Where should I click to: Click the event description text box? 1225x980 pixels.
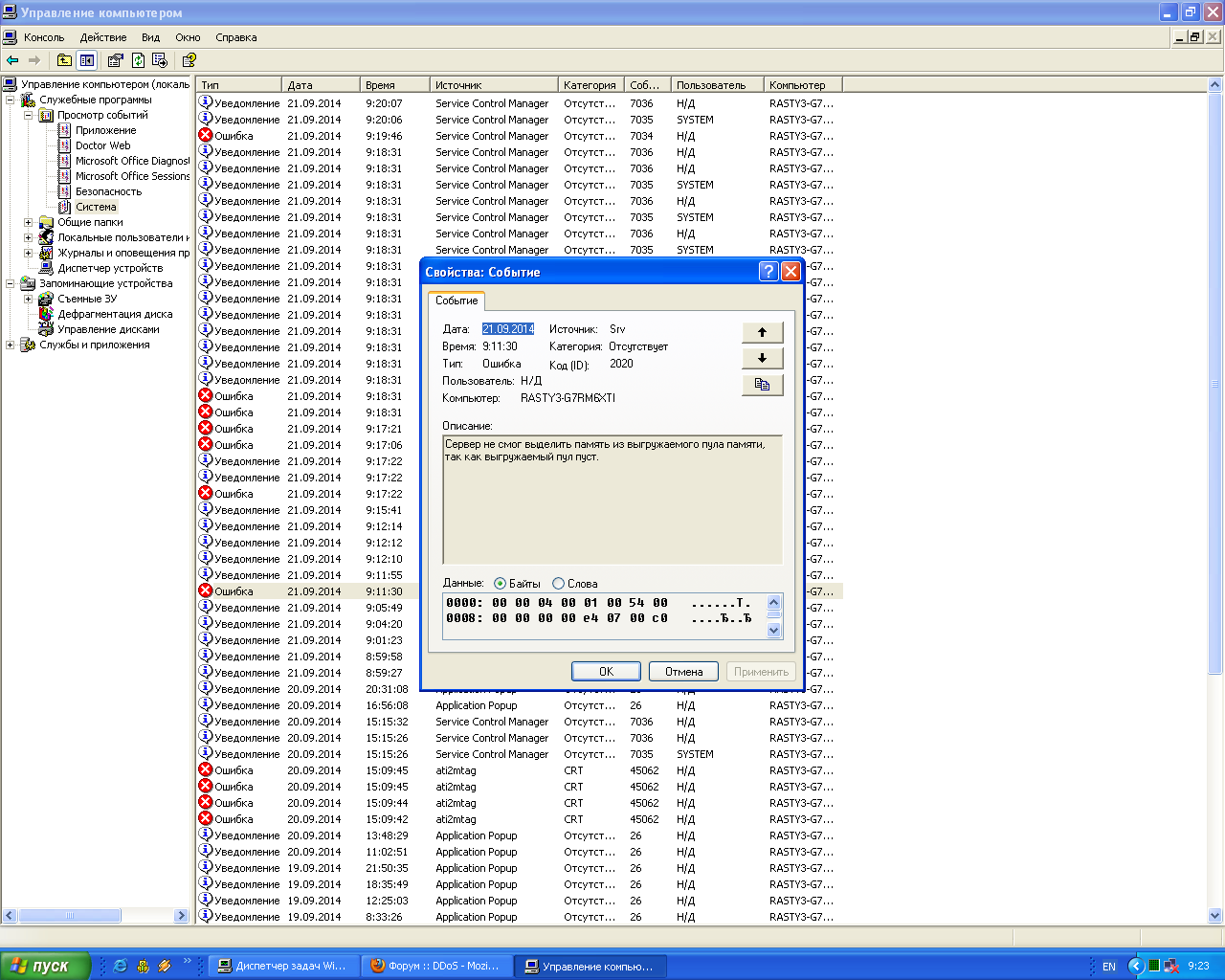(x=612, y=500)
